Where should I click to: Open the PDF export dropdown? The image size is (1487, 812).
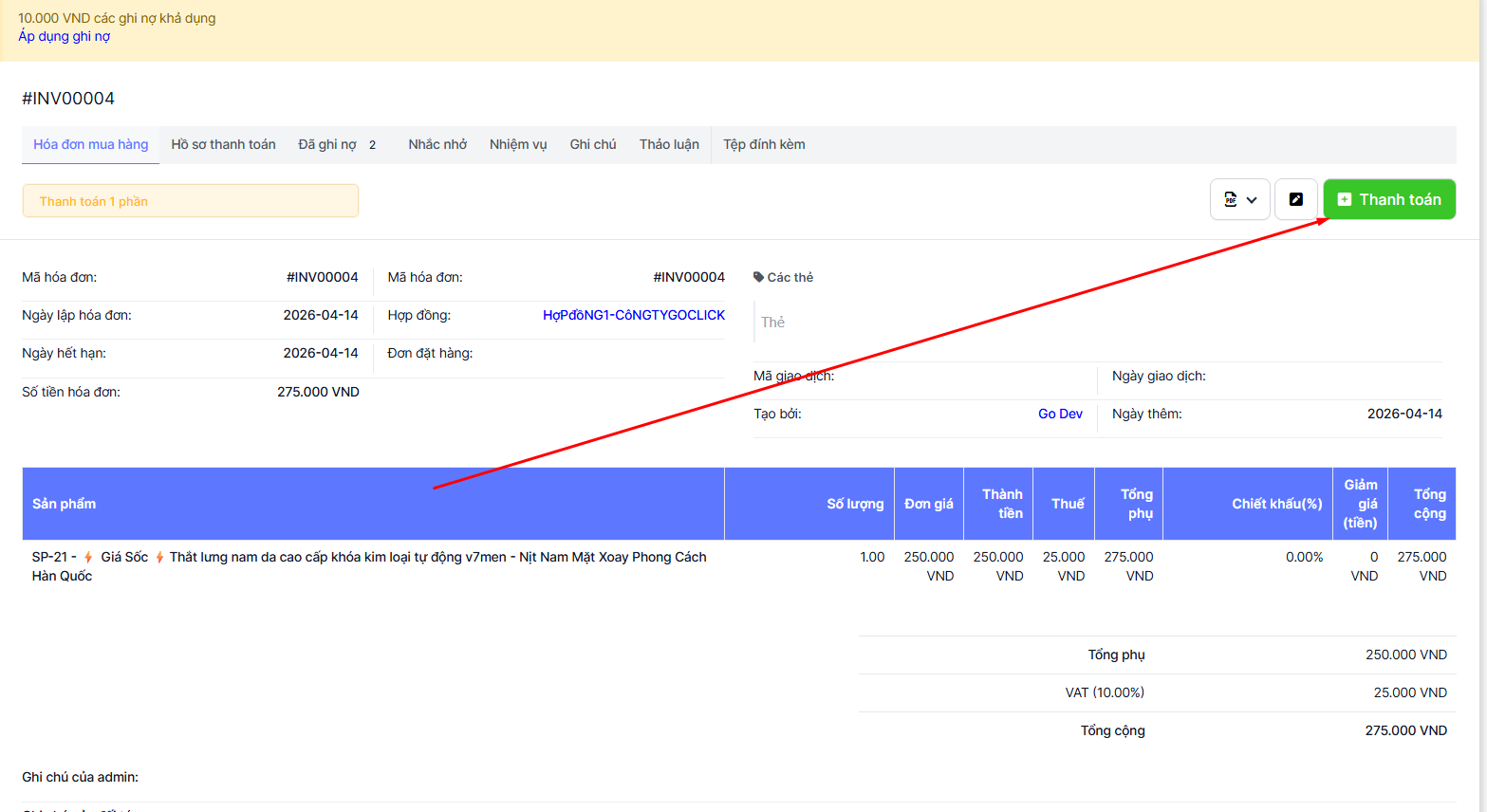tap(1239, 199)
